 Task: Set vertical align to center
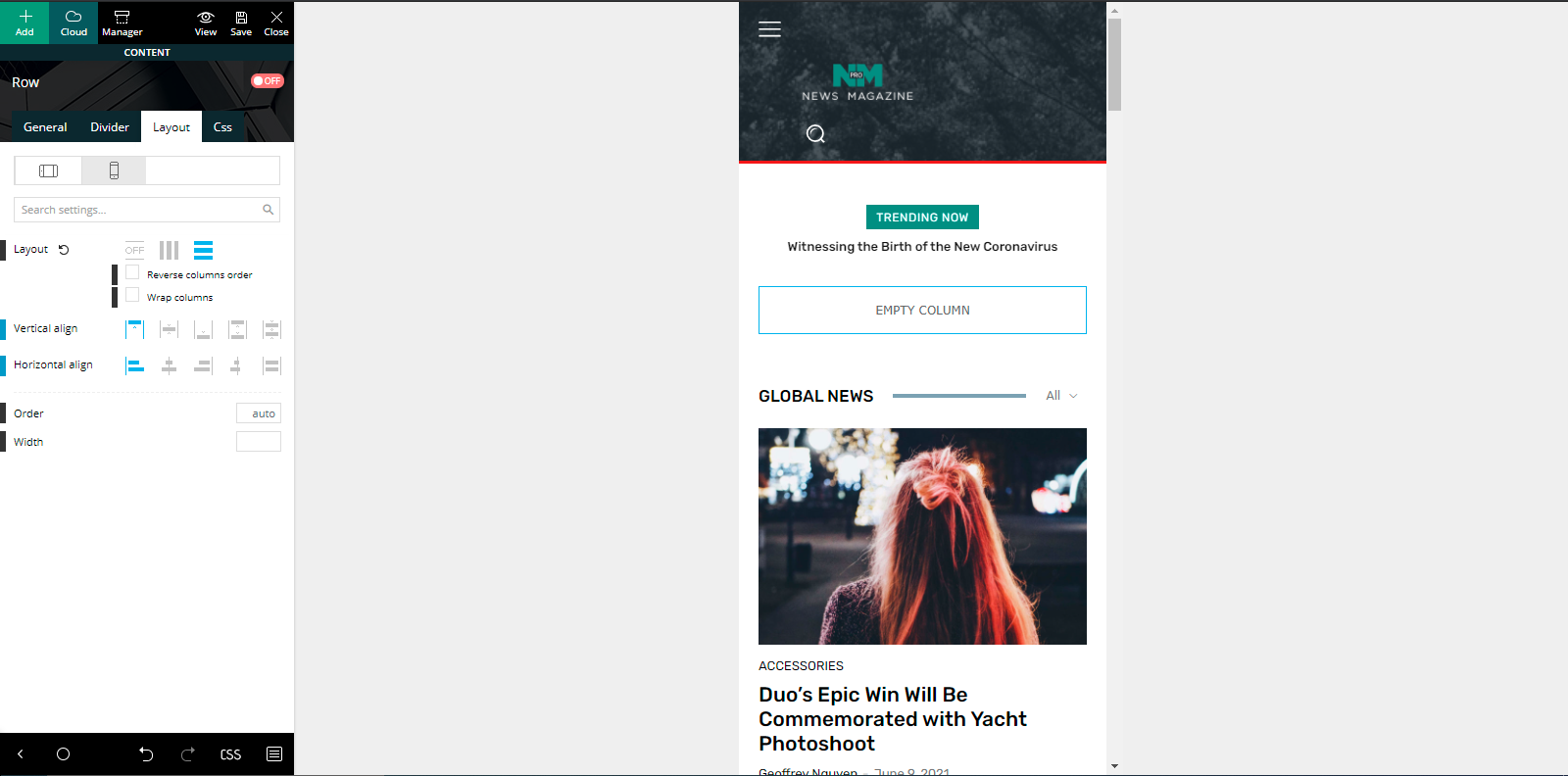[x=170, y=329]
